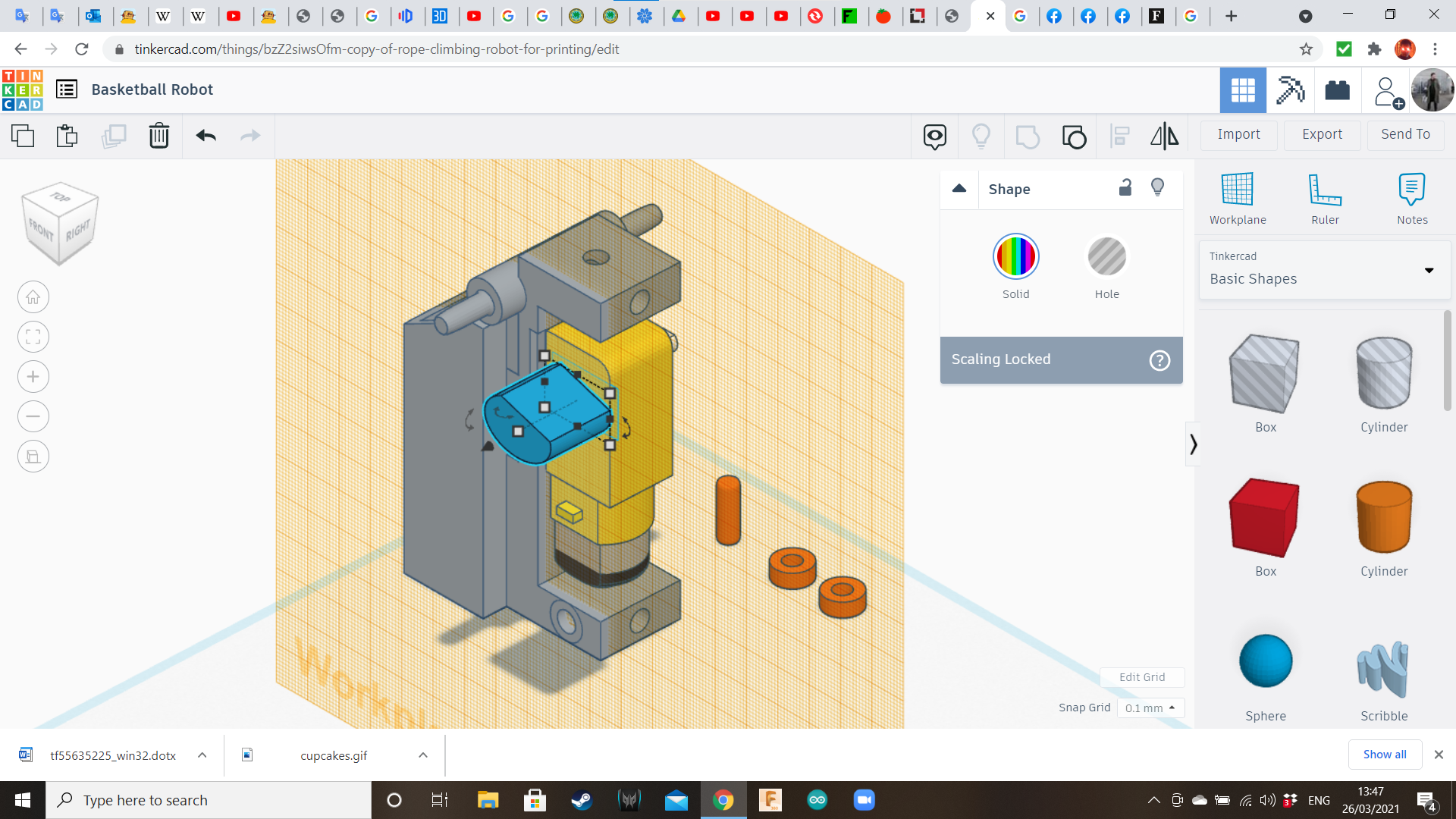Toggle shape visibility with the lightbulb

(1157, 187)
